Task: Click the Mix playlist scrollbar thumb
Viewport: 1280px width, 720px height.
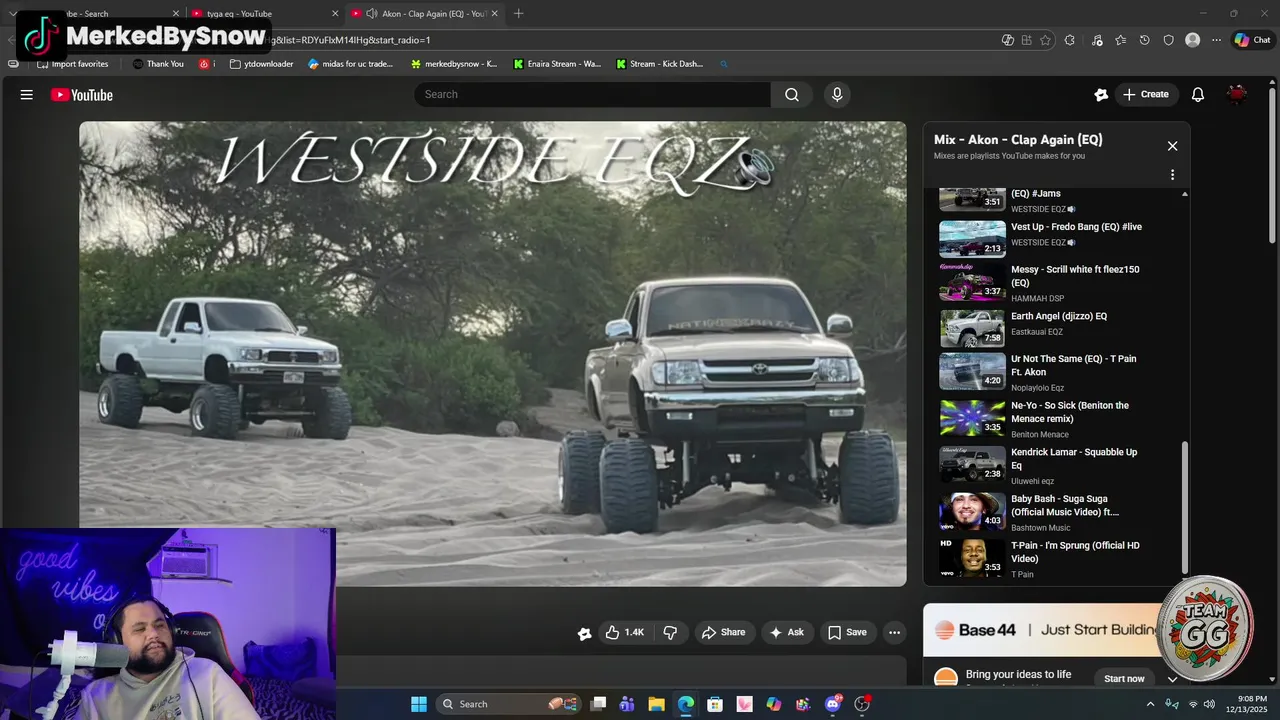Action: click(x=1186, y=508)
